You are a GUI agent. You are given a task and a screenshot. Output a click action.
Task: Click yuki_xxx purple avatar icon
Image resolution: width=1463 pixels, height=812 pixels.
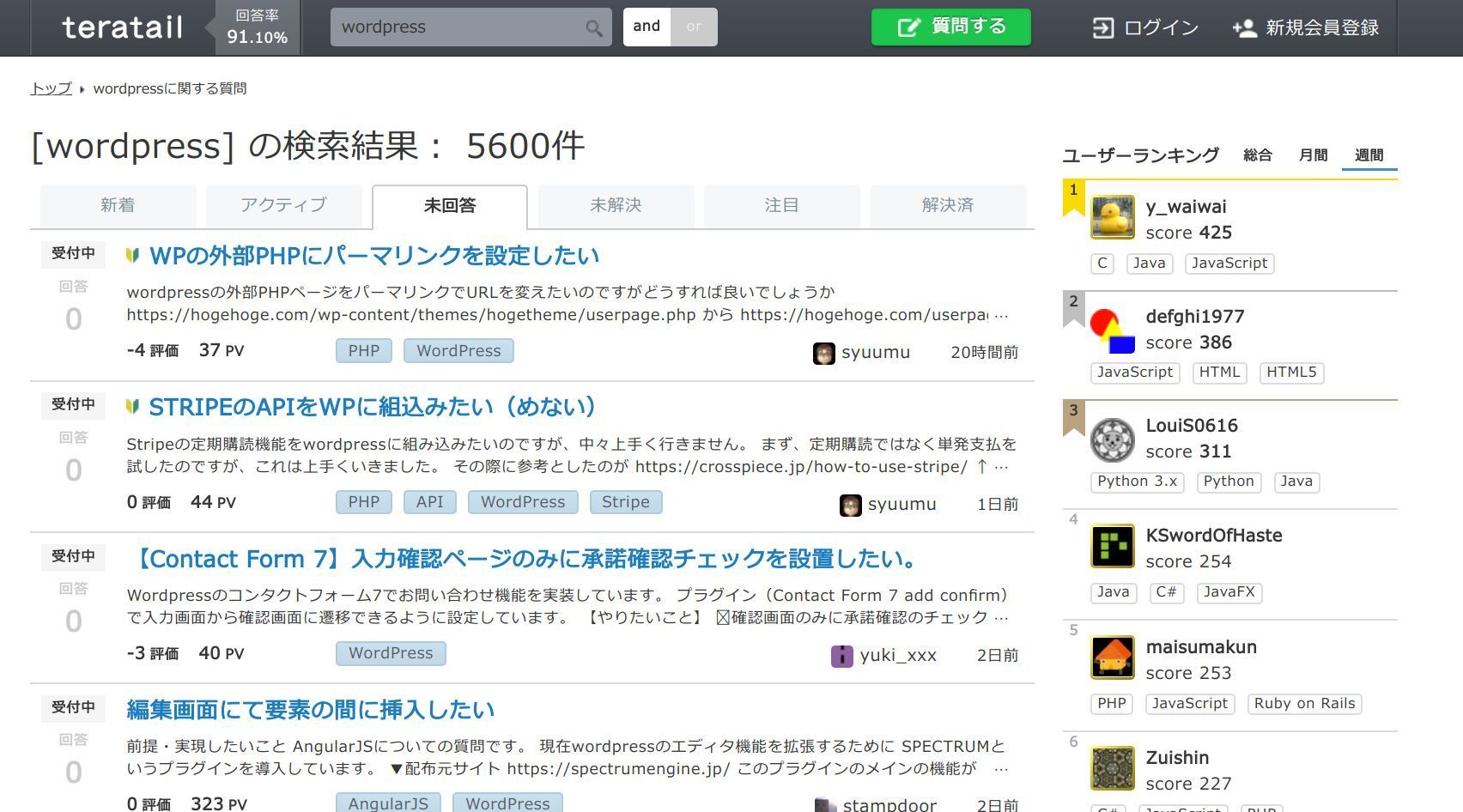pos(842,657)
